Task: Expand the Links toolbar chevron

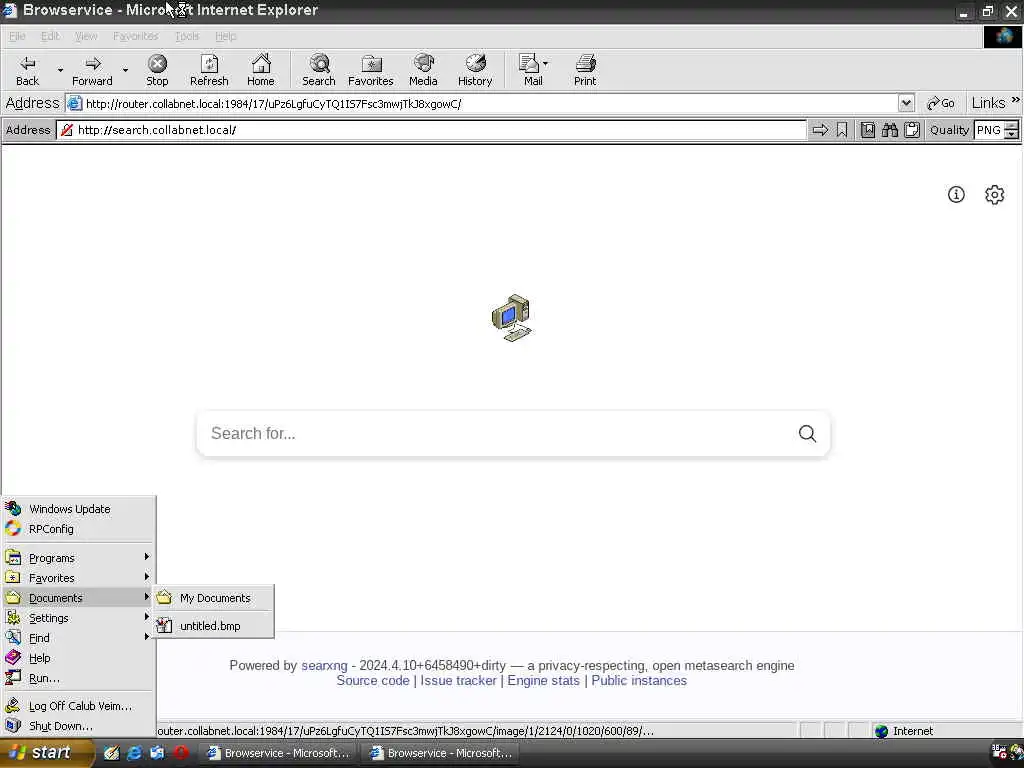Action: (x=1016, y=100)
